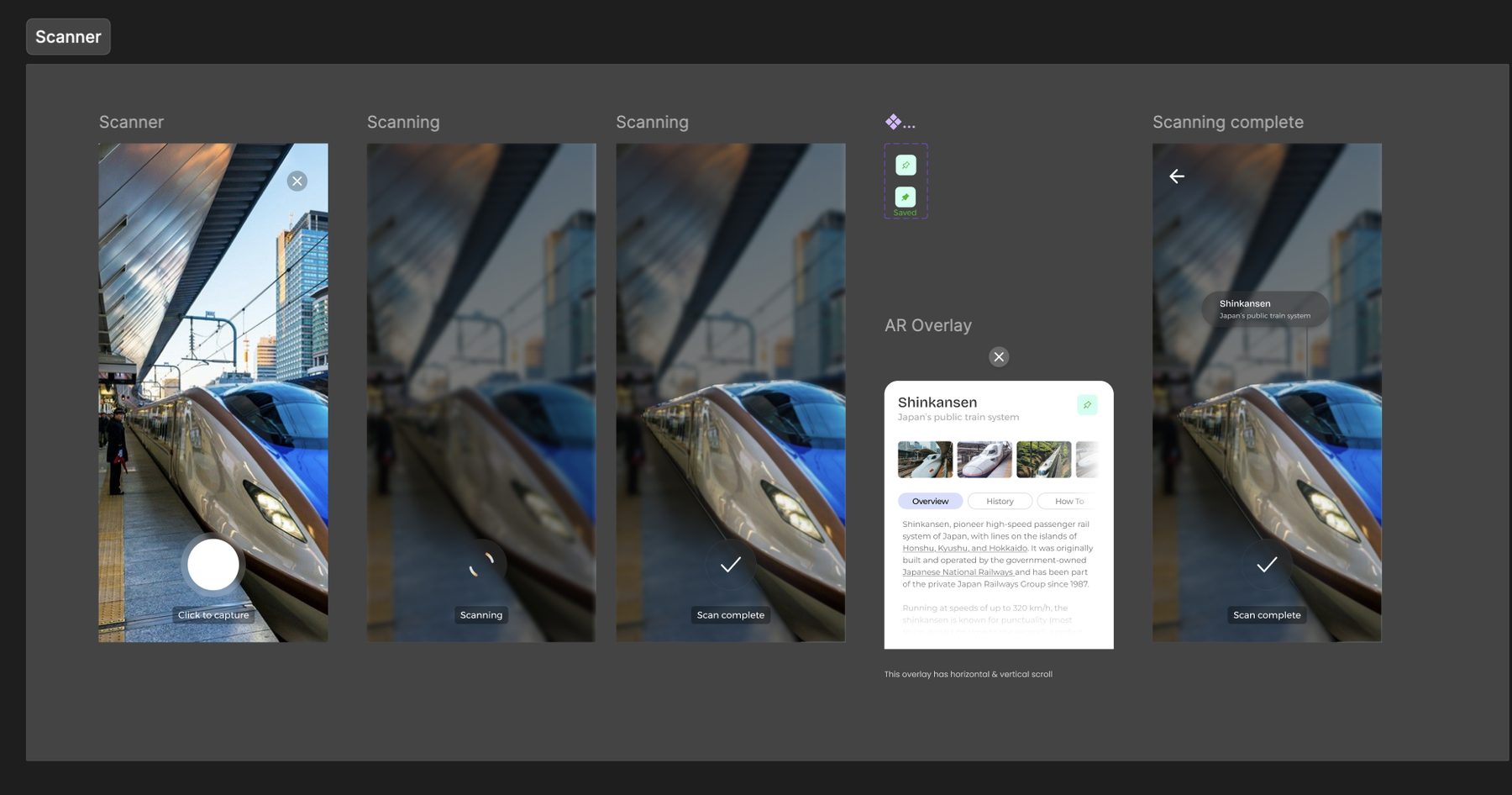Tap the white capture shutter button
Viewport: 1512px width, 795px height.
click(x=213, y=565)
